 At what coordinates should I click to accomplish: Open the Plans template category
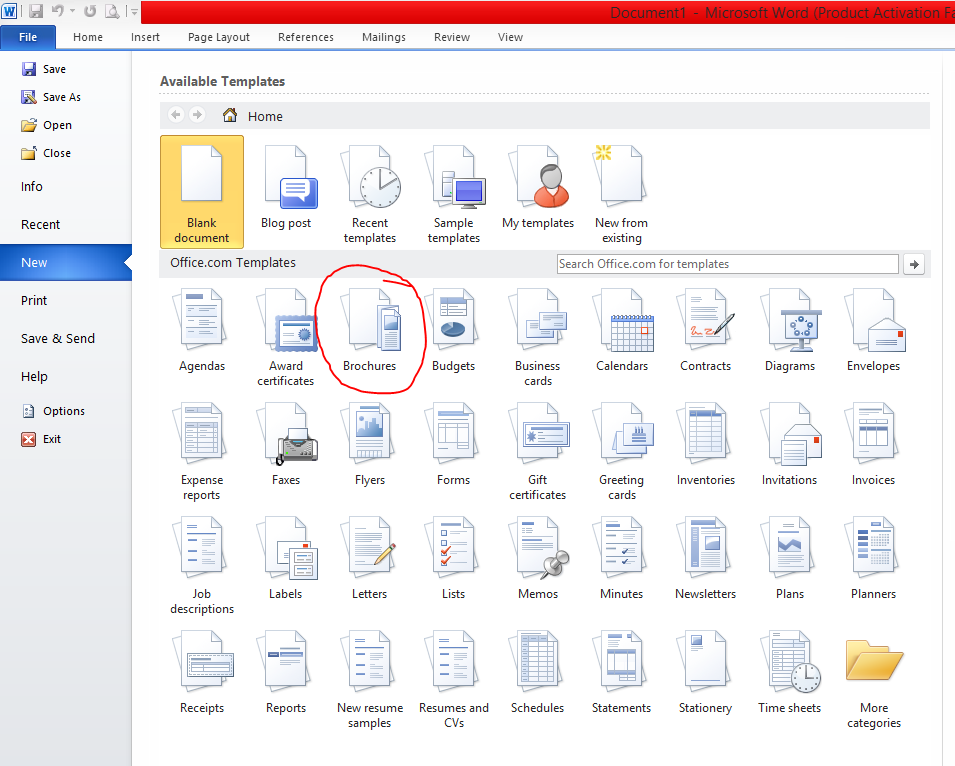(789, 558)
